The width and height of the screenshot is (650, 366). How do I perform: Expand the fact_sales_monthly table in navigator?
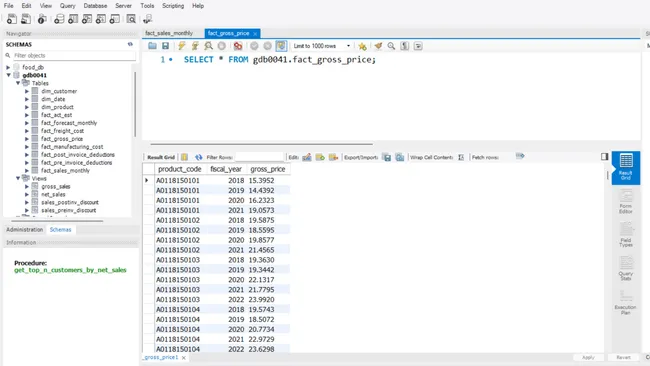[27, 170]
